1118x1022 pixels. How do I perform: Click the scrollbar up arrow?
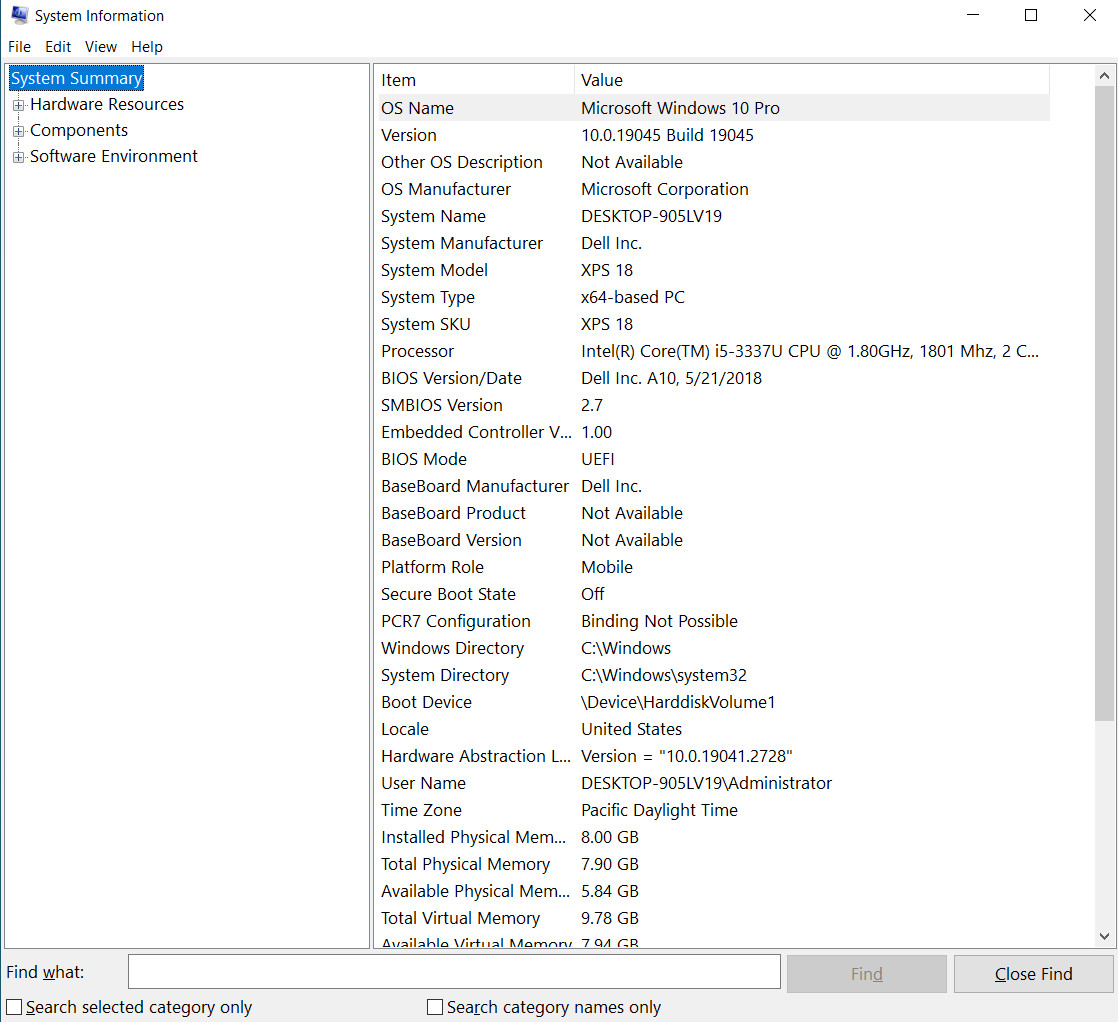click(x=1104, y=76)
